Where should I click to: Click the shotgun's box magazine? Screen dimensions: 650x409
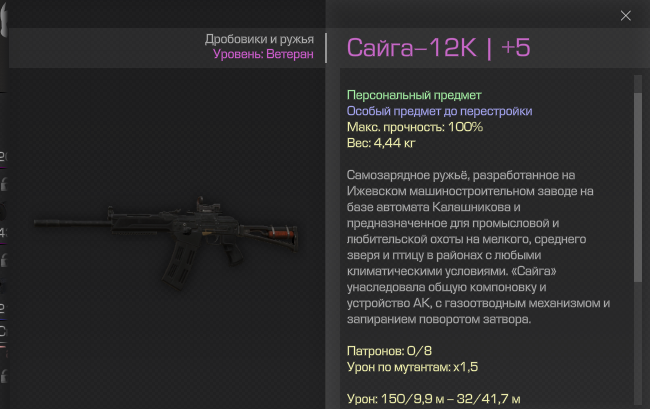pos(179,265)
